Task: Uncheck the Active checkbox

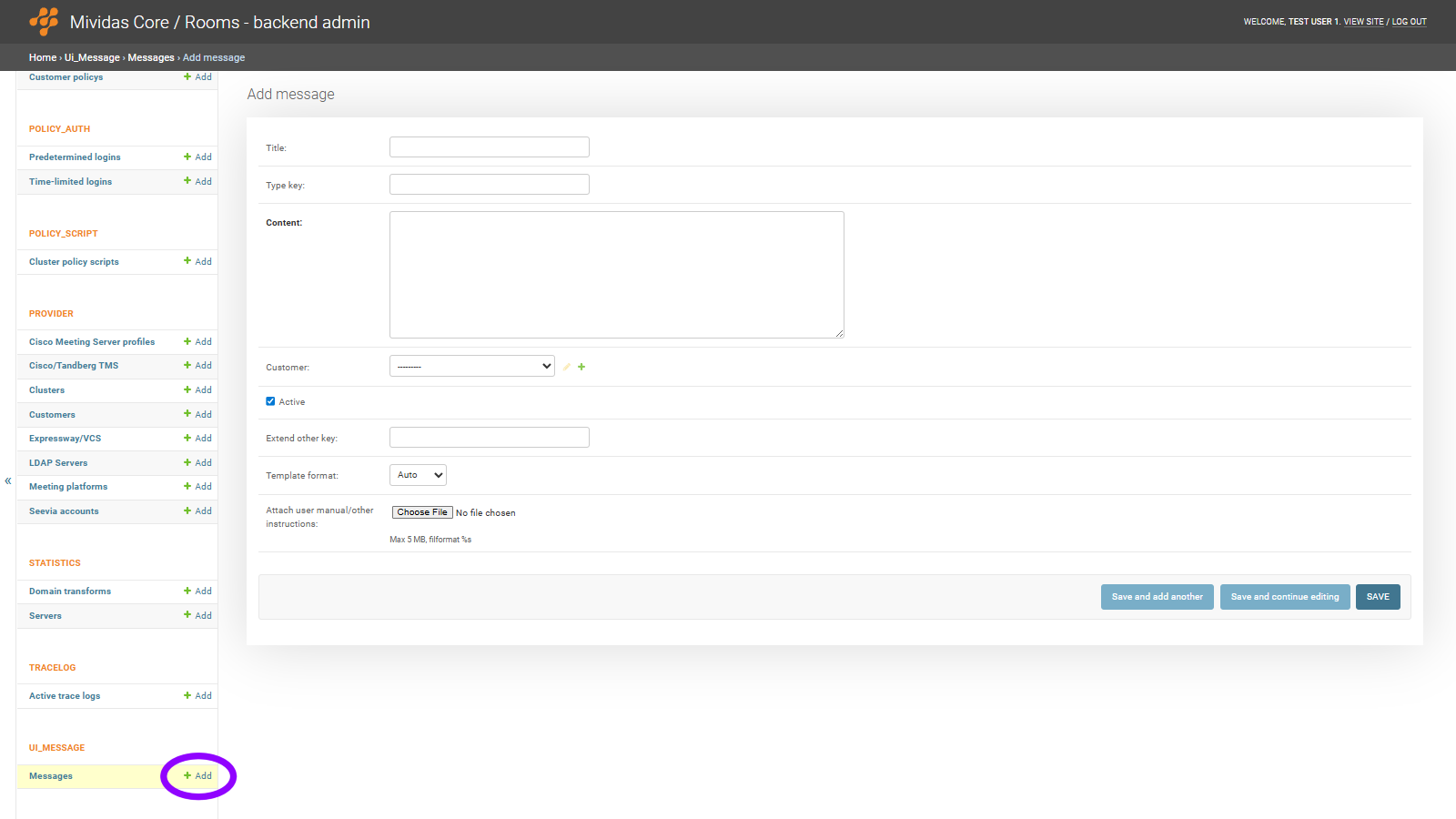Action: coord(270,401)
